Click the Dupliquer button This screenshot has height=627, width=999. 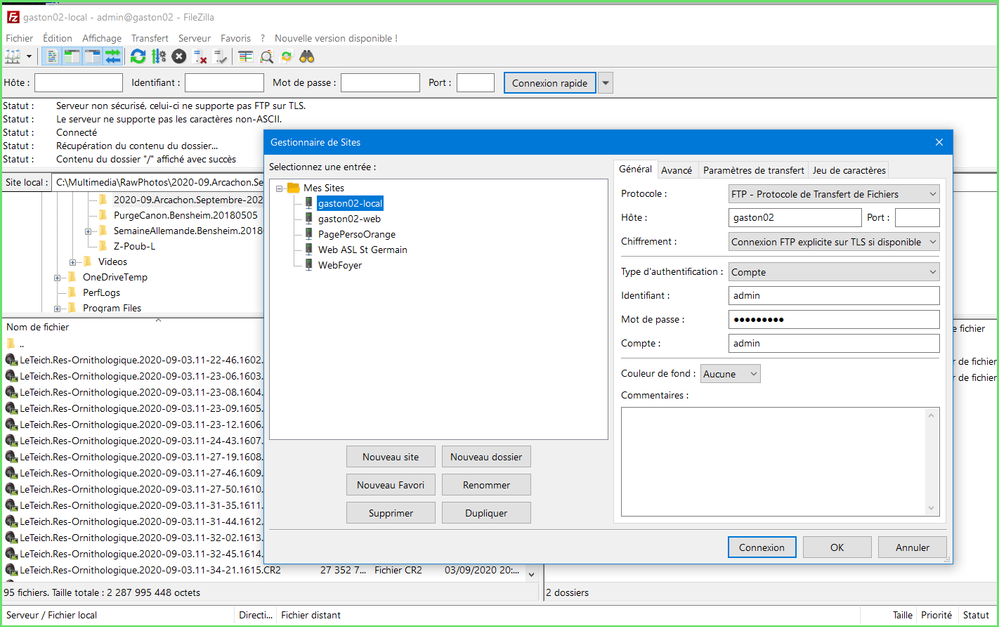(x=486, y=513)
